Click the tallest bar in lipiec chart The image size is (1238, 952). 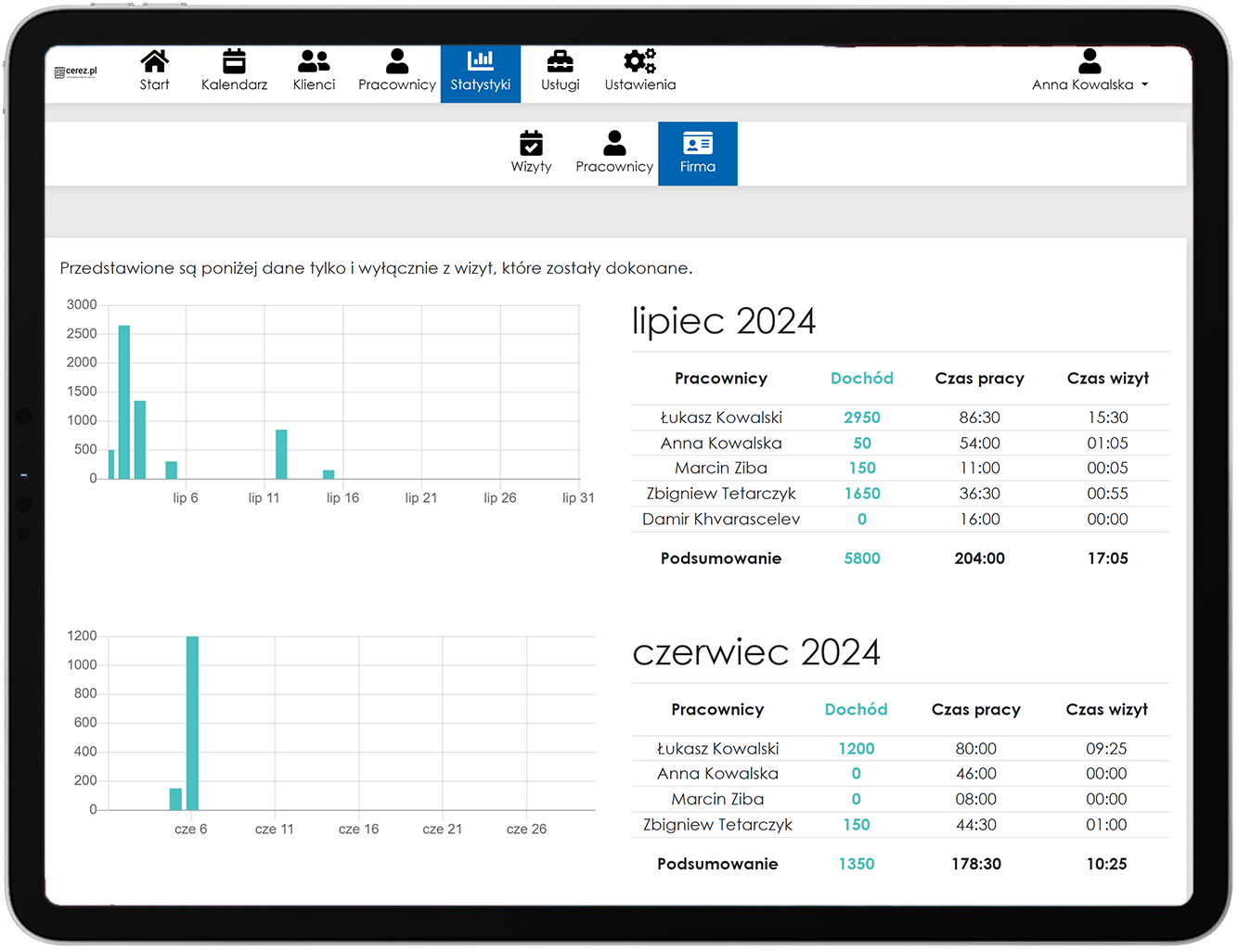click(124, 404)
